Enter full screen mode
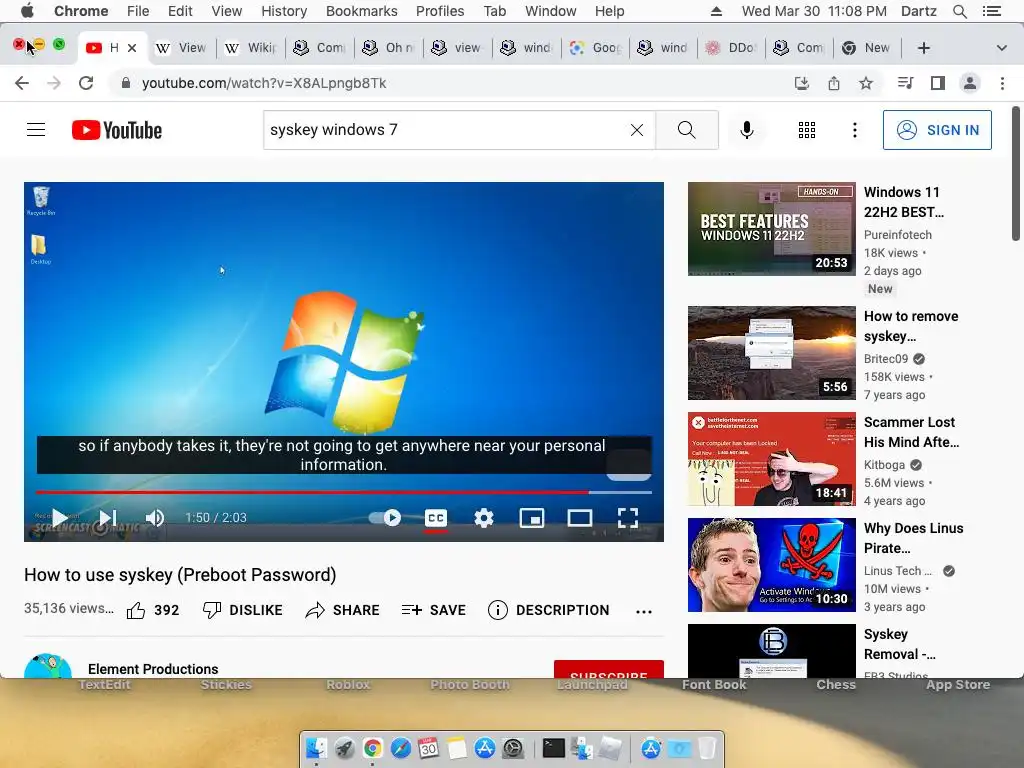 (x=628, y=518)
